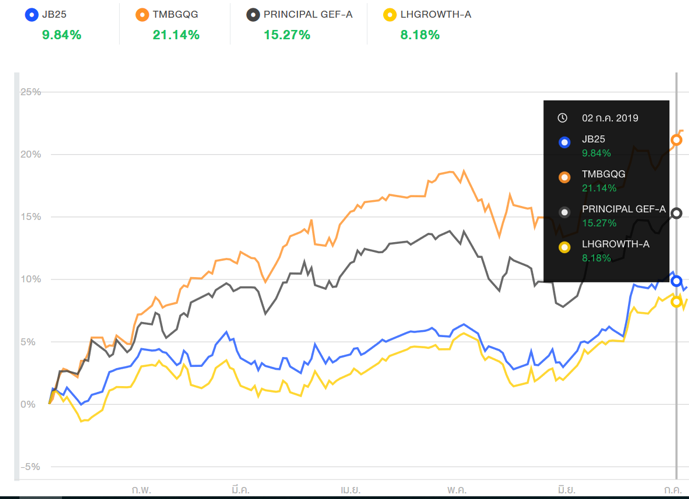Screen dimensions: 689x499
Task: Click the 21.14% value under TMBGQG legend
Action: (176, 35)
